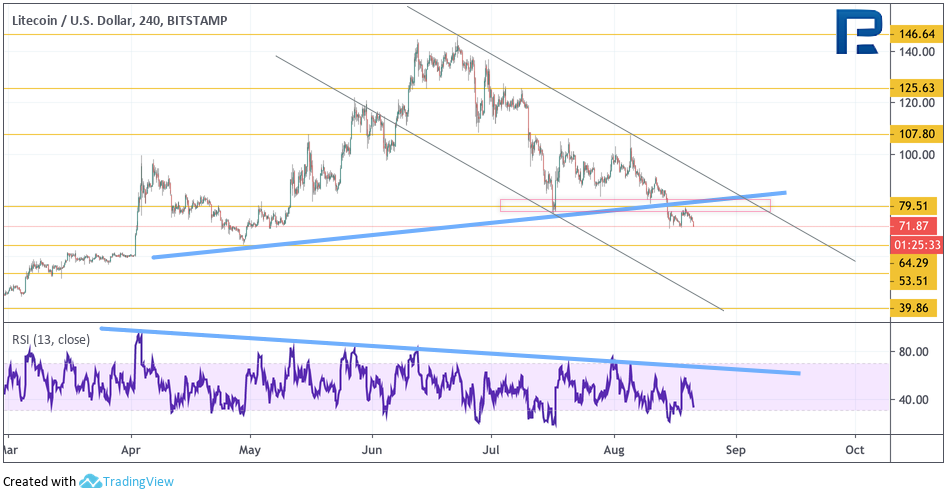Viewport: 948px width, 499px height.
Task: Click the red 71.87 current price tag
Action: (914, 226)
